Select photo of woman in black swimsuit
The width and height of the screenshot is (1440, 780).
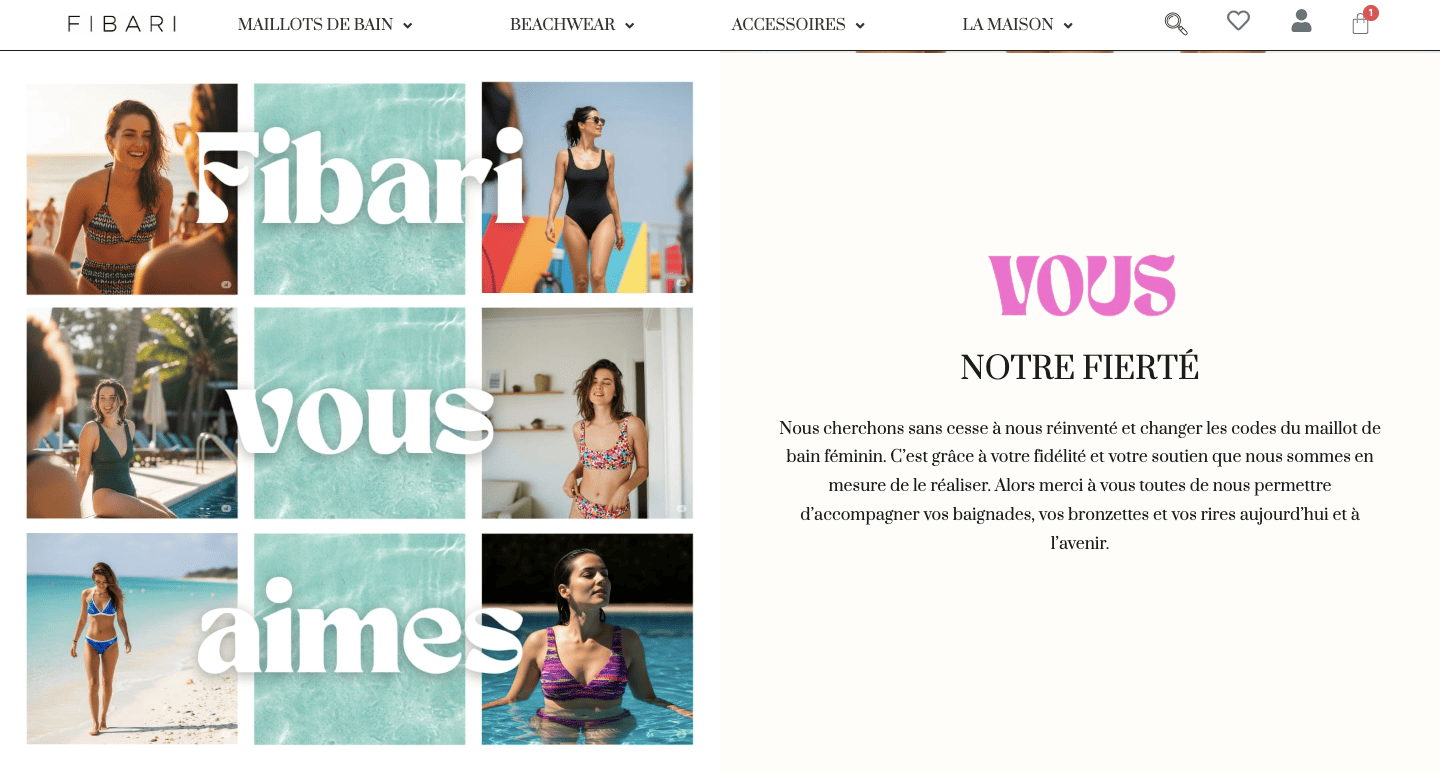[587, 188]
